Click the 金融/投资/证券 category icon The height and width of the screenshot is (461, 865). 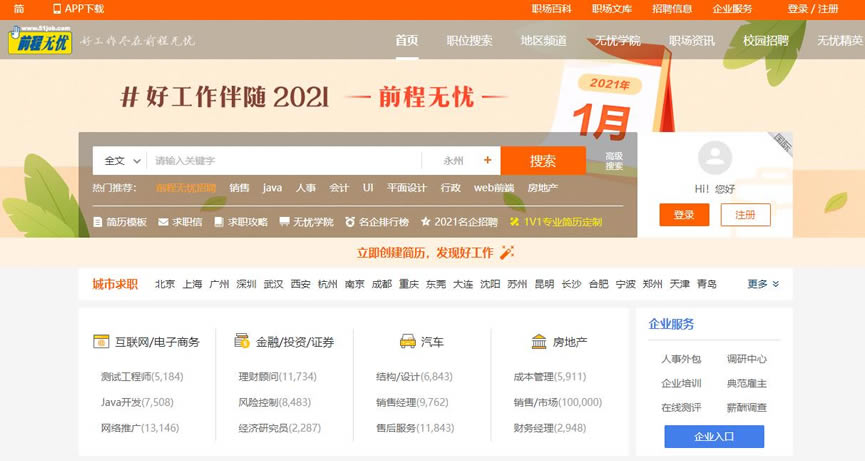[x=242, y=341]
